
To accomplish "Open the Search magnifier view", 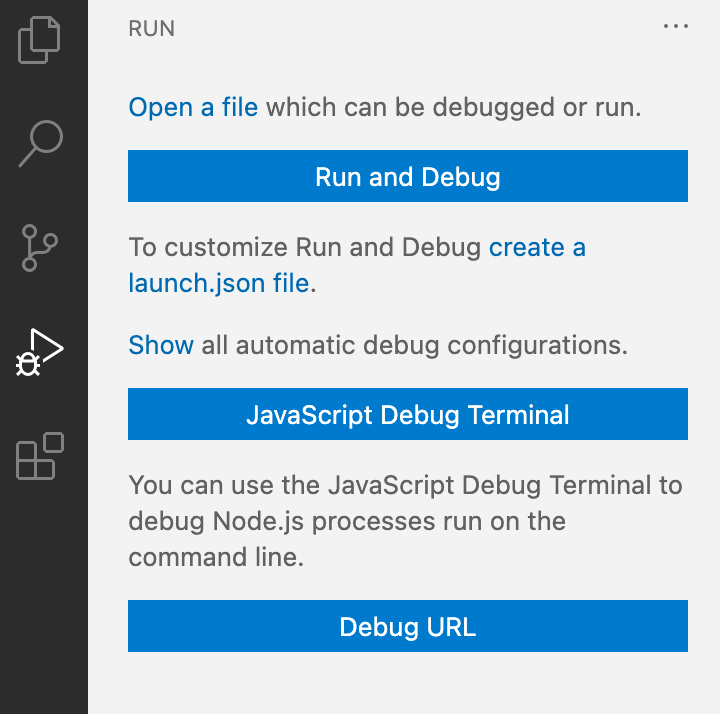I will (x=40, y=143).
